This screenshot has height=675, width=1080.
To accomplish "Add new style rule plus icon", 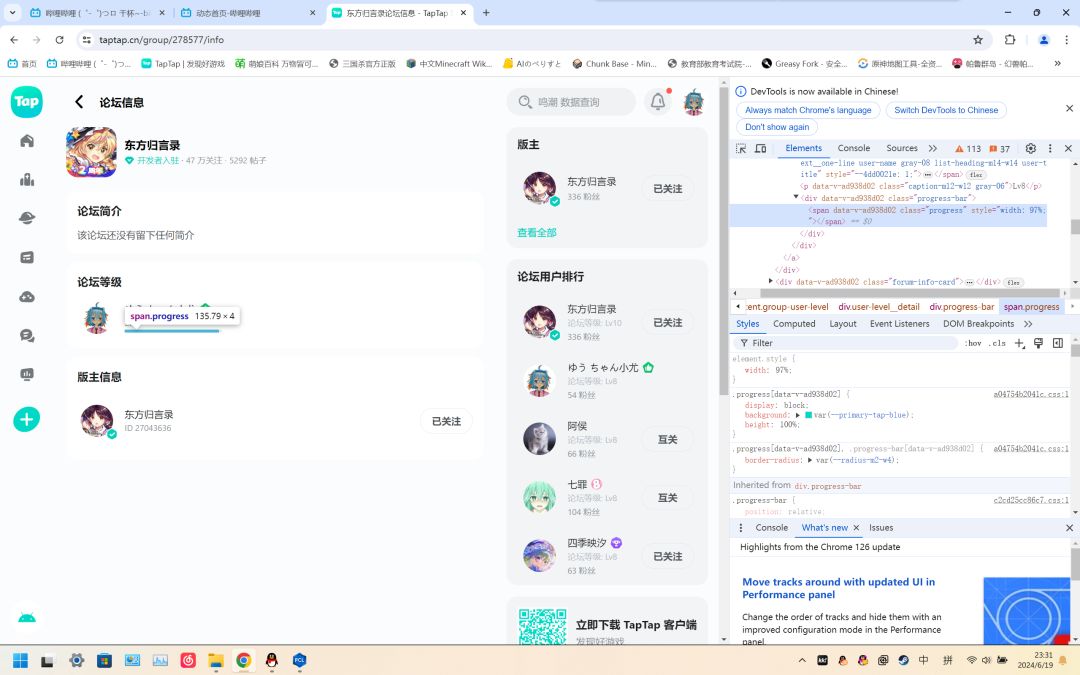I will click(x=1019, y=343).
